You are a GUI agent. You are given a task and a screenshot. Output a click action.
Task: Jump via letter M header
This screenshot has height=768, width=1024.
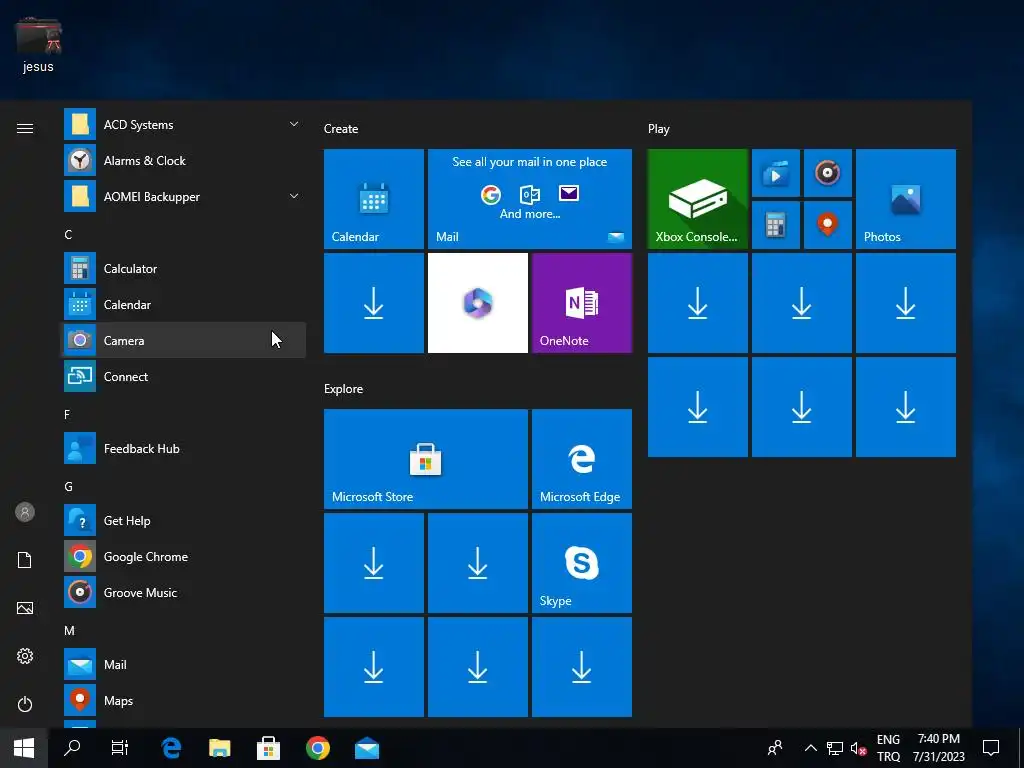69,631
